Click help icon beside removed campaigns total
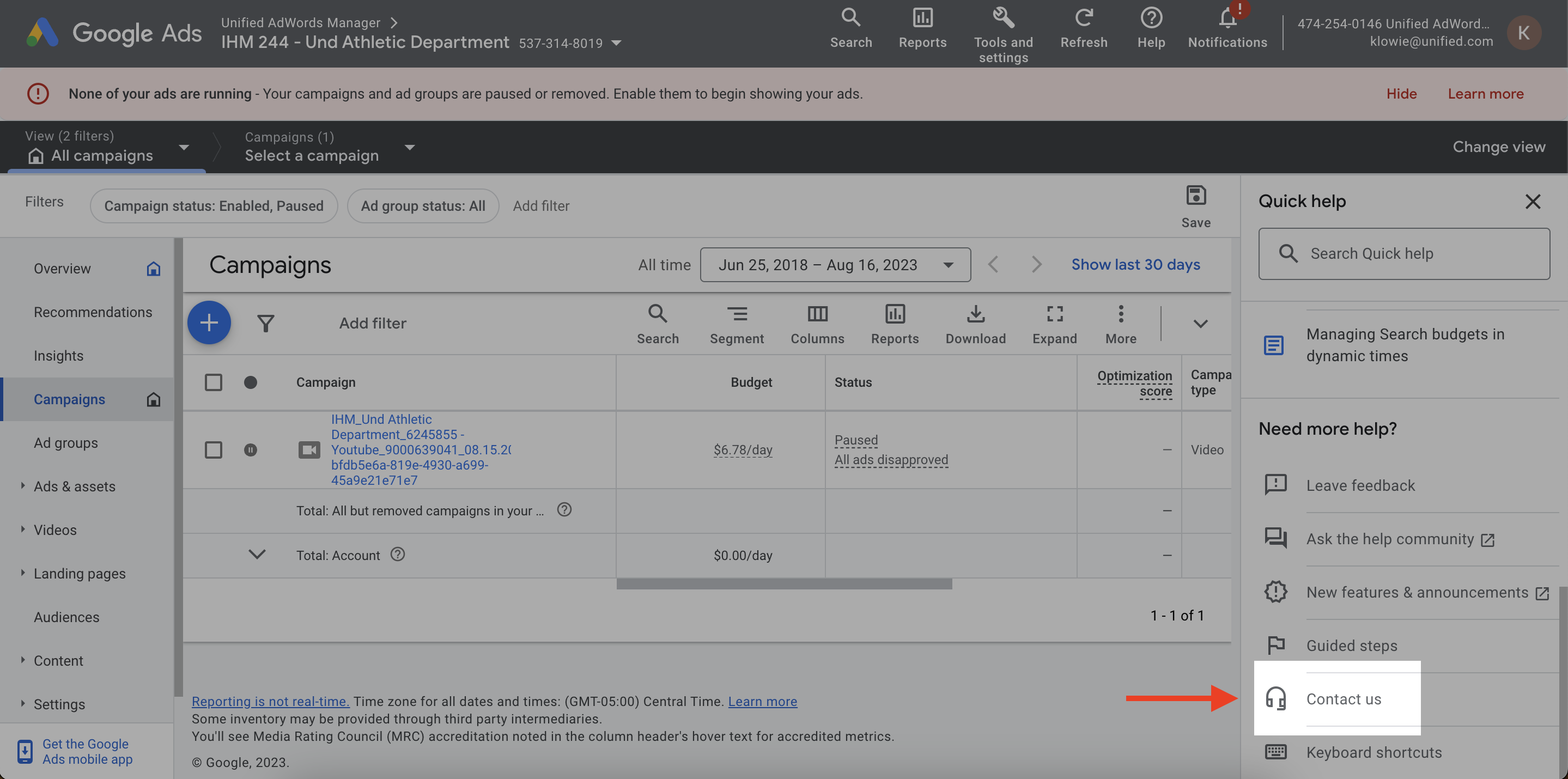This screenshot has height=779, width=1568. coord(564,509)
